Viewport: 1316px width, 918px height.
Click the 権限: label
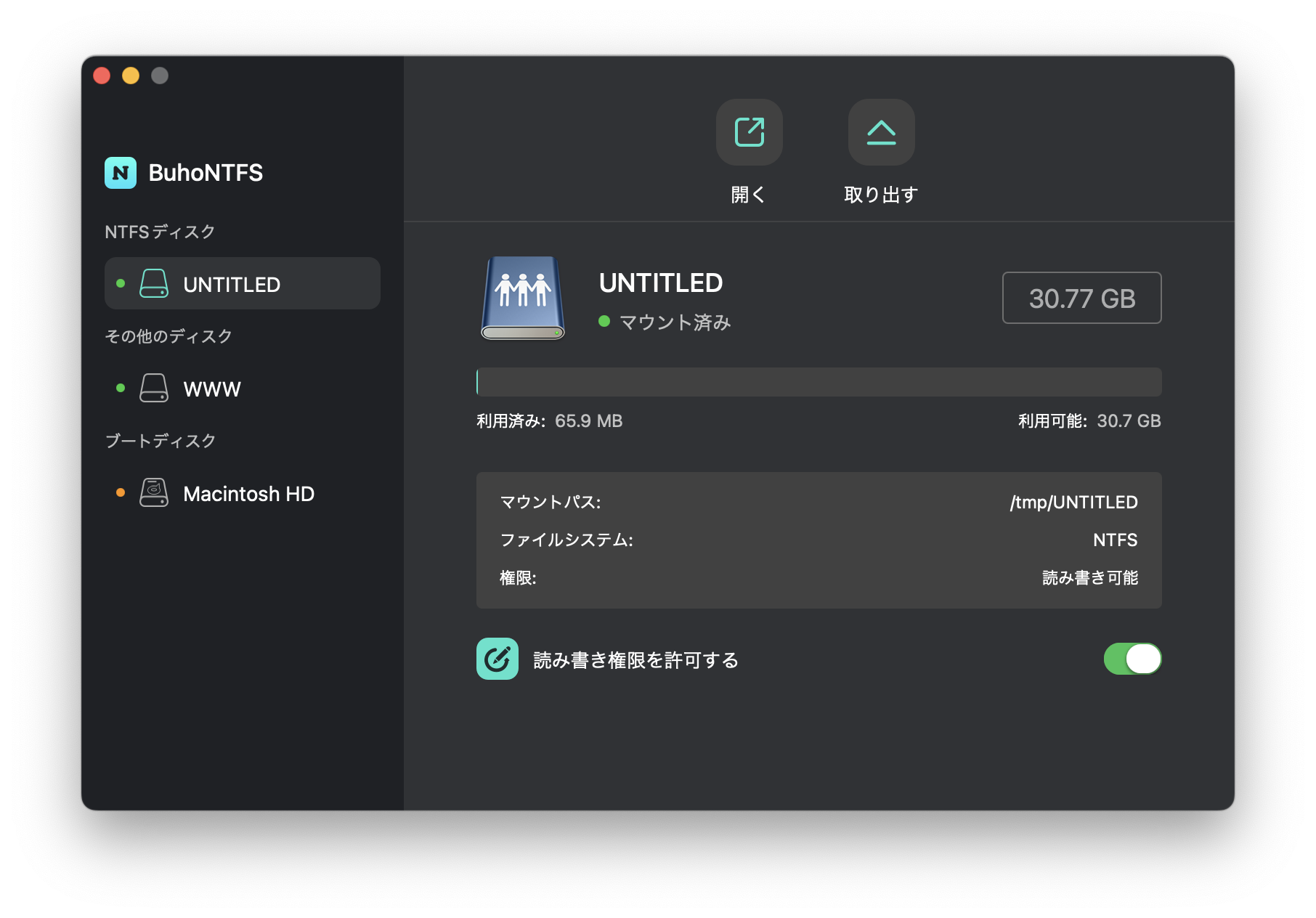518,577
